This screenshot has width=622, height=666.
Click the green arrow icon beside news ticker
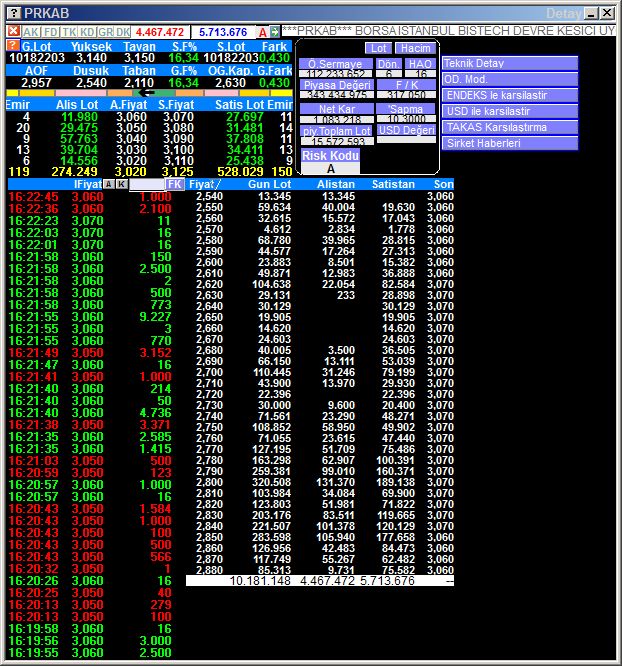pos(275,32)
